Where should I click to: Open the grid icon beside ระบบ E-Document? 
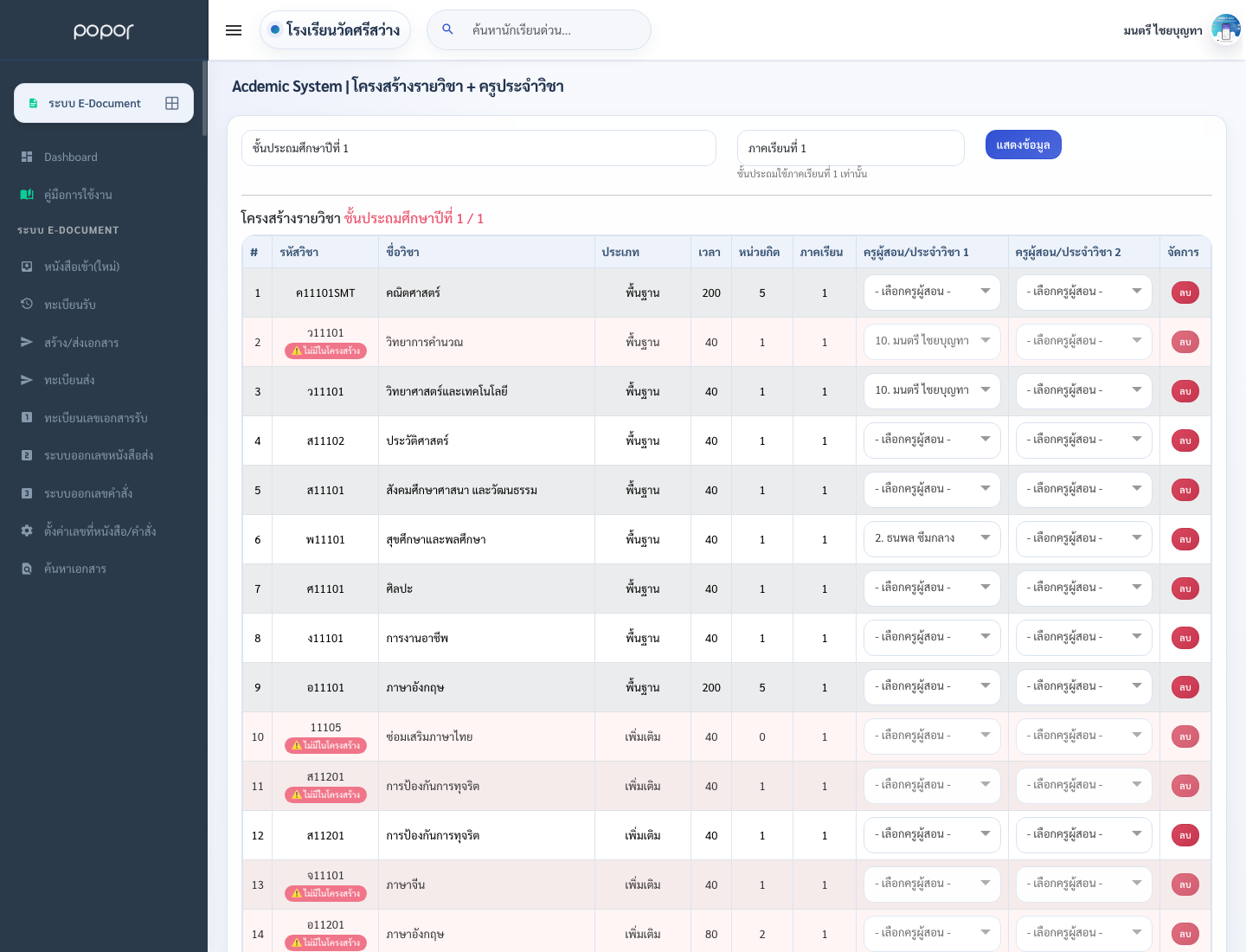click(172, 103)
